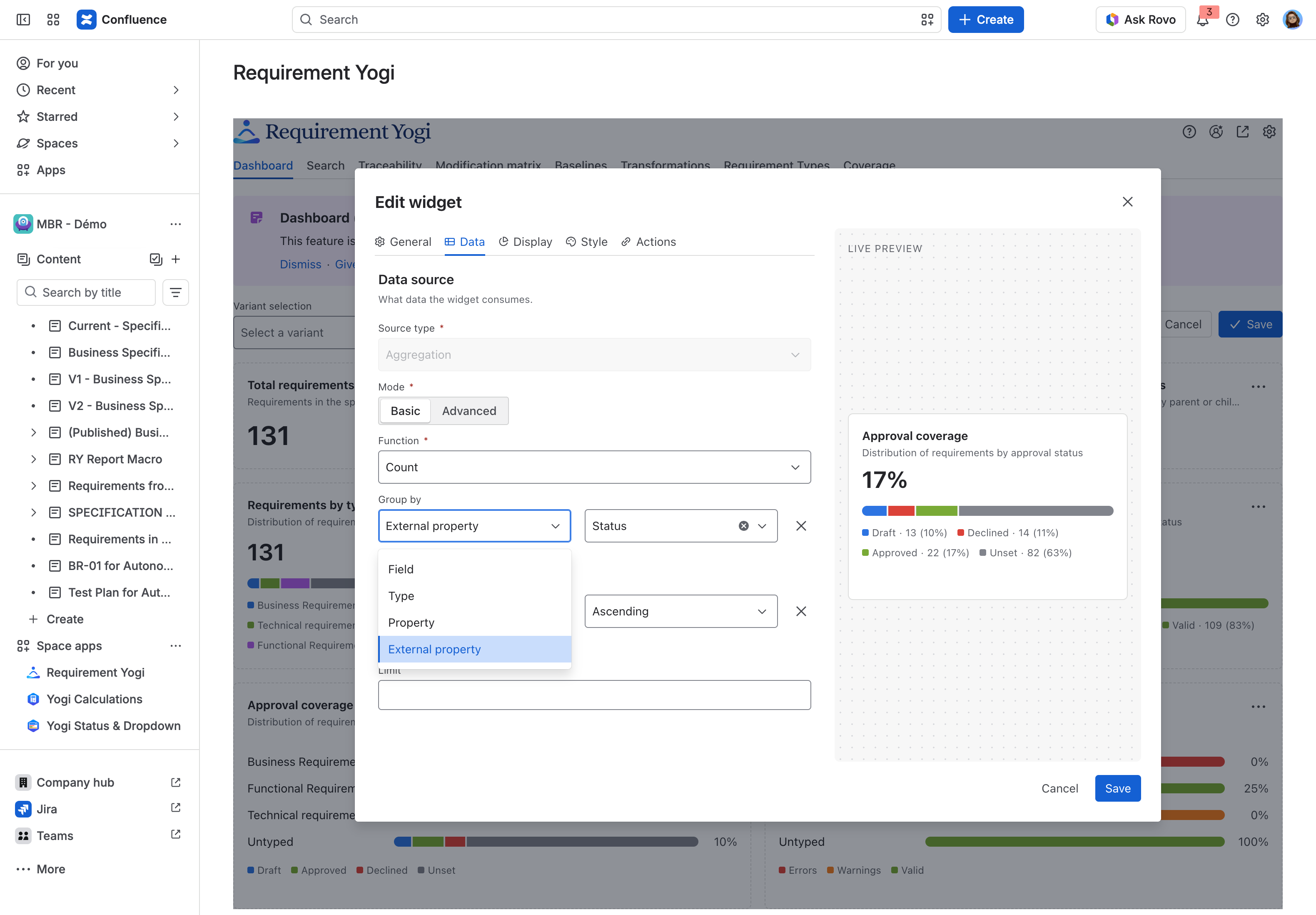Click the Draft blue segment in preview bar
1316x915 pixels.
coord(874,511)
